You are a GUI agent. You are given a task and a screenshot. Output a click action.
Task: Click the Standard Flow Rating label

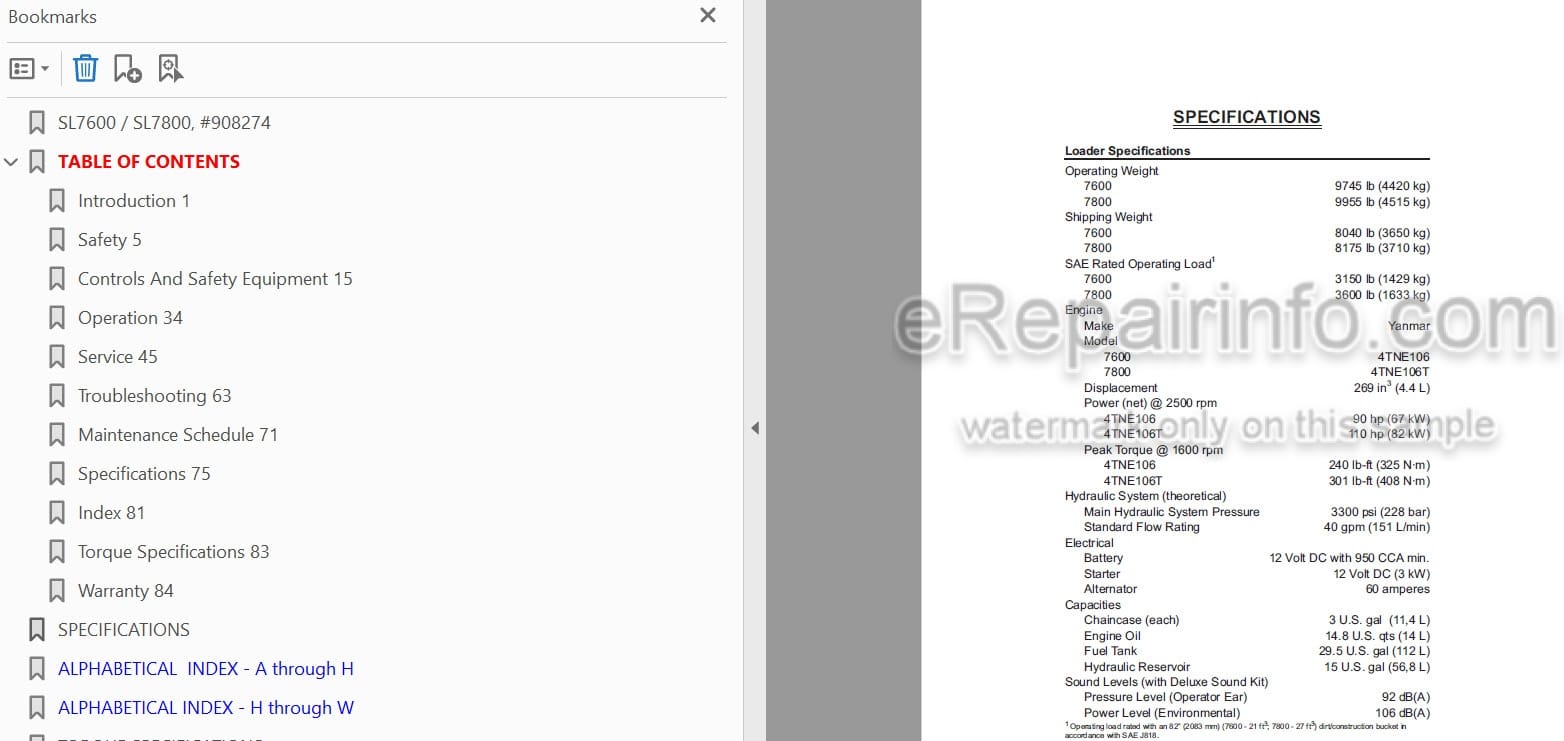pos(1141,527)
